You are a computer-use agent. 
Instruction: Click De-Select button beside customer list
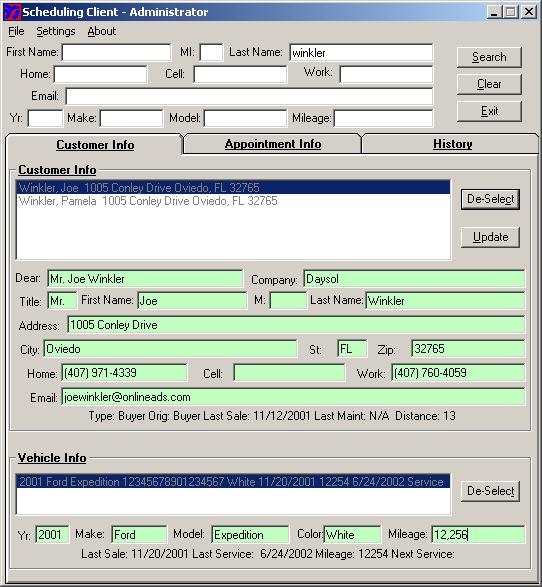click(490, 199)
